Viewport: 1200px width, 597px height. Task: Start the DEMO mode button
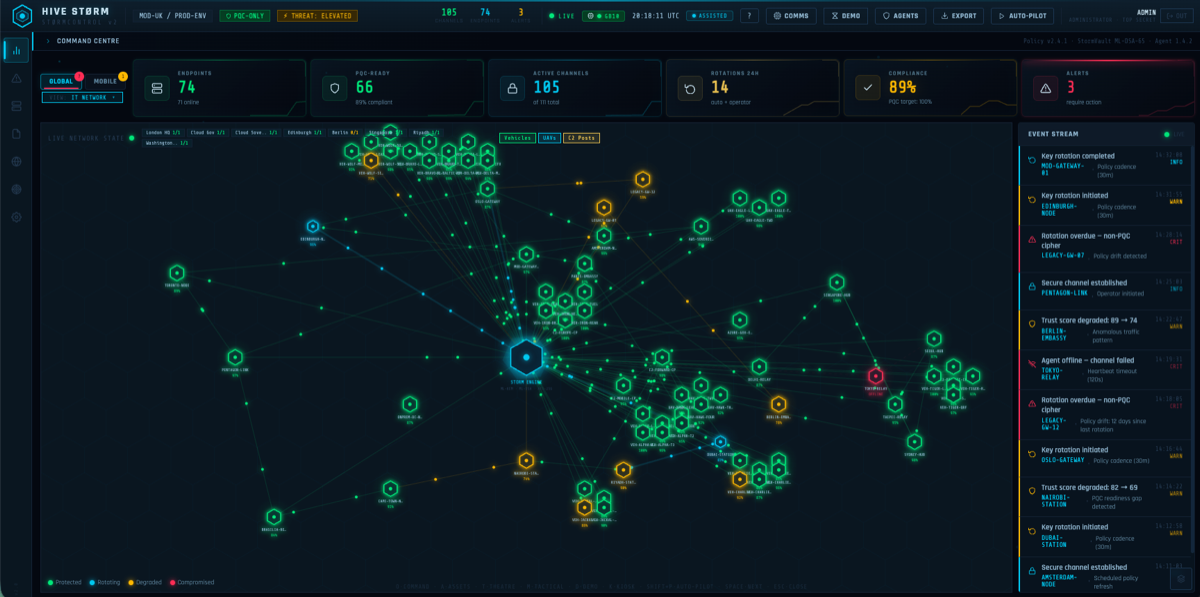[x=845, y=16]
